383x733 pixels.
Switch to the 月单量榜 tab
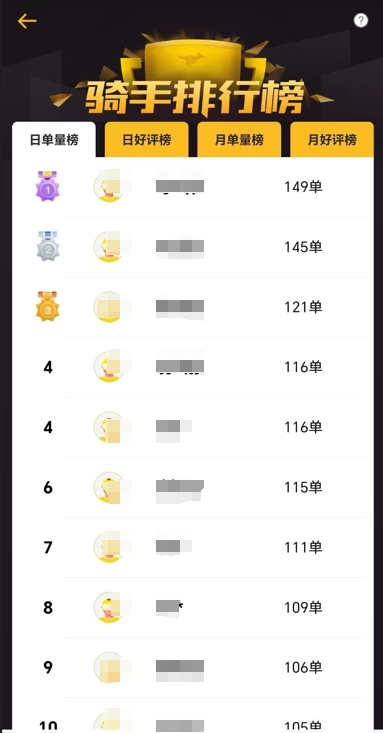pos(239,139)
